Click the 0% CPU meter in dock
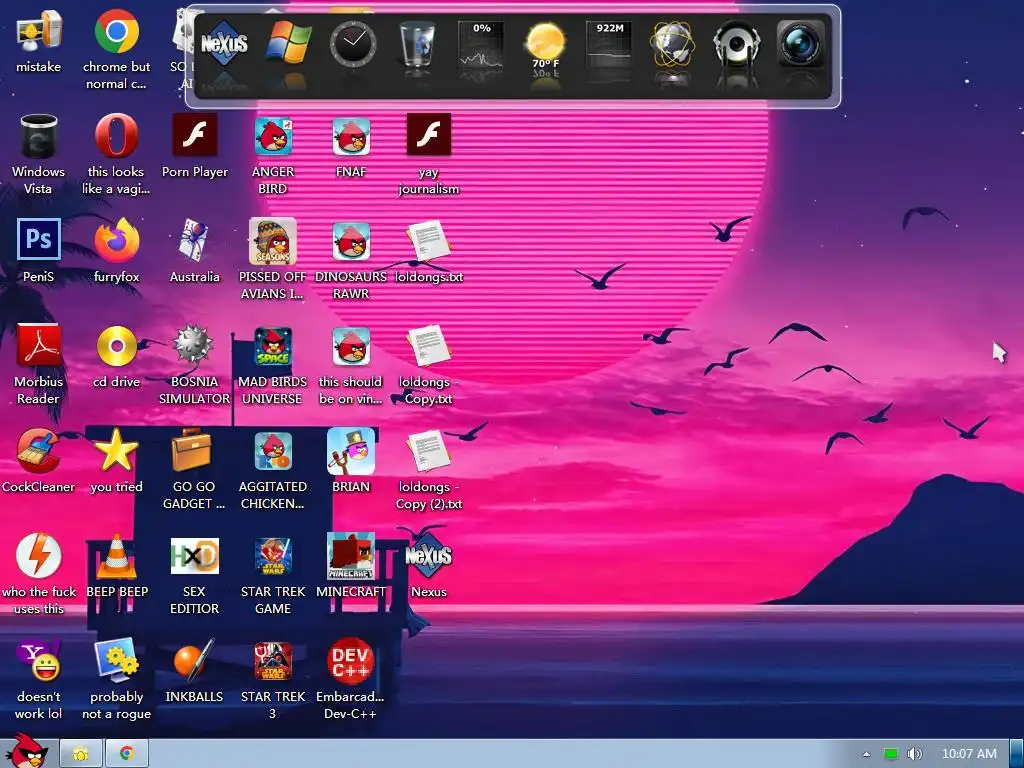The width and height of the screenshot is (1024, 768). click(481, 44)
